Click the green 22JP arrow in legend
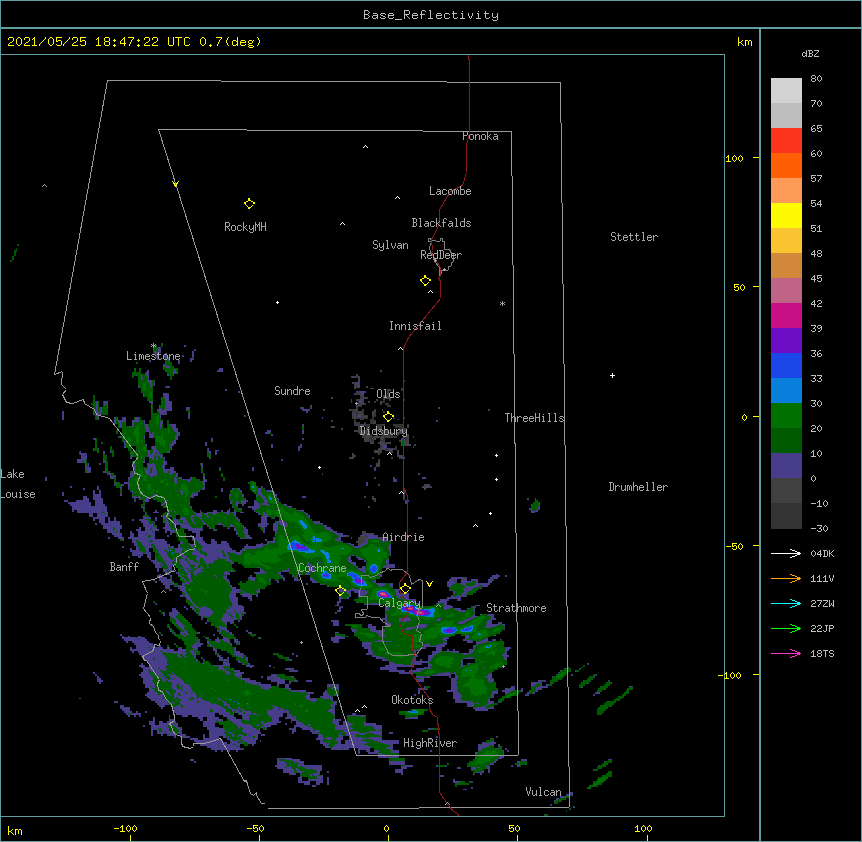This screenshot has height=842, width=862. (x=786, y=628)
